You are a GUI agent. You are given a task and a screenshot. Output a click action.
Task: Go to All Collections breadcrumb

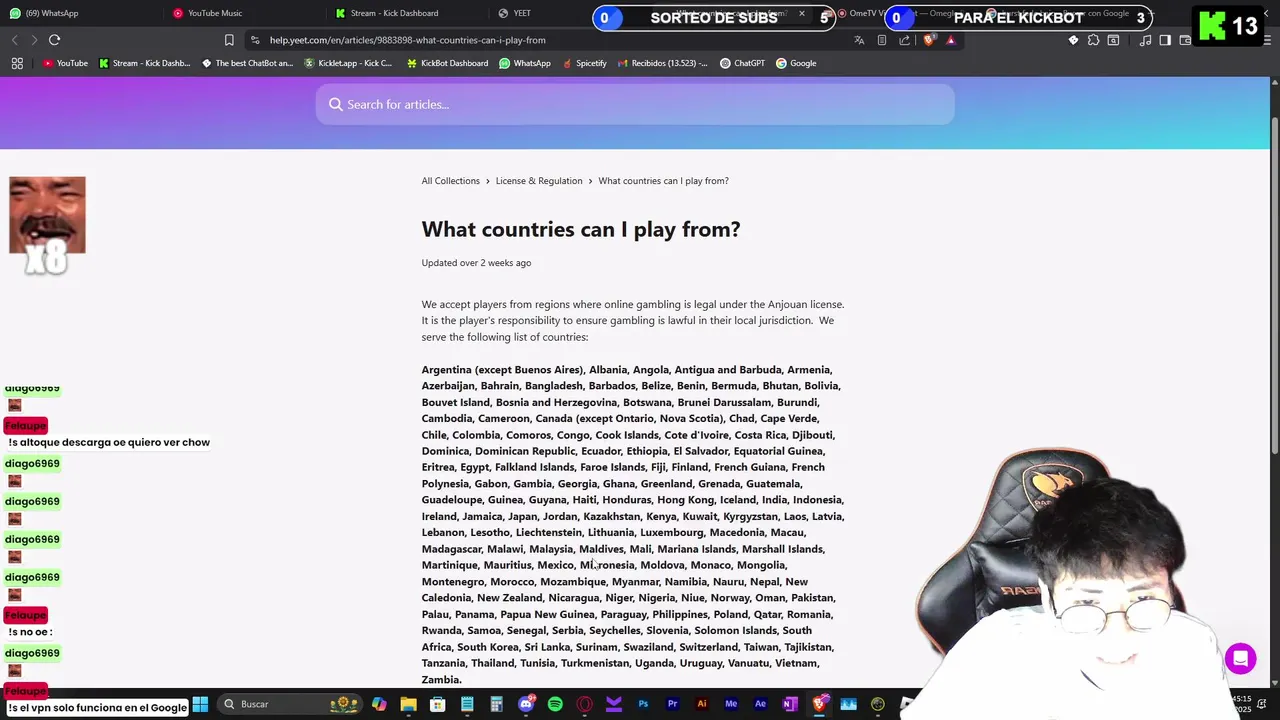click(450, 181)
